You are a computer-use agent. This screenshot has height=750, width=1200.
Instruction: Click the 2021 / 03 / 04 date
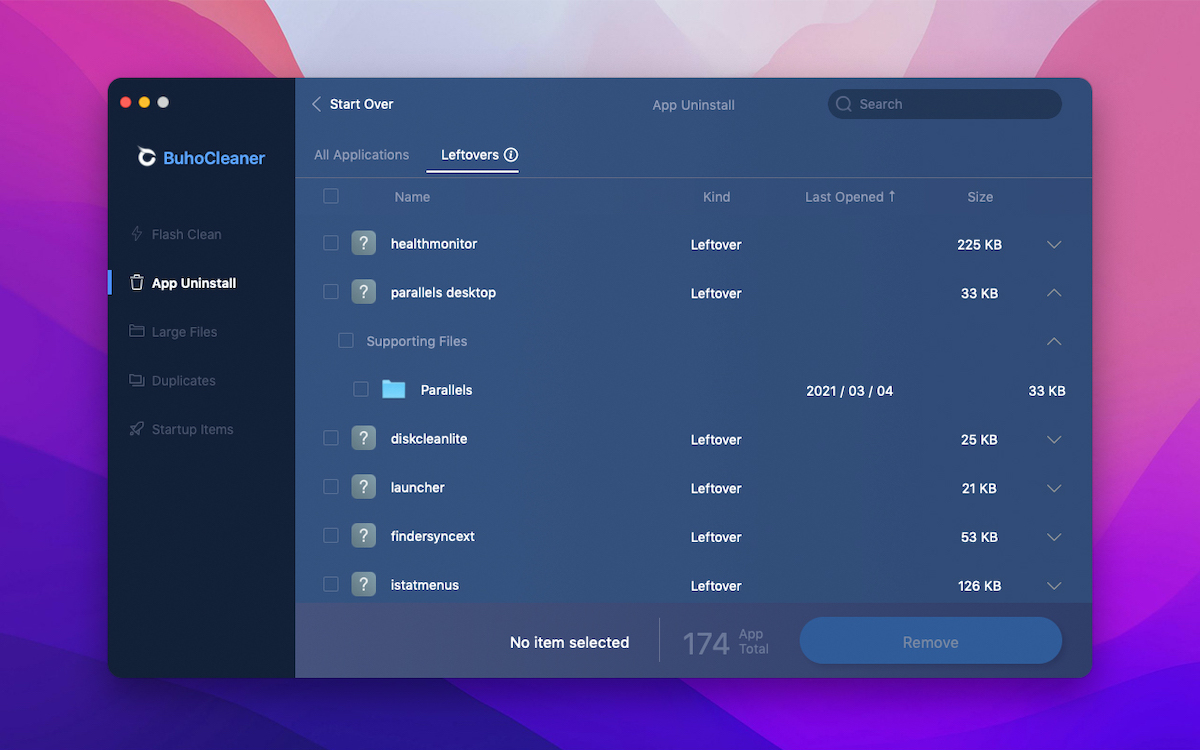pos(850,391)
